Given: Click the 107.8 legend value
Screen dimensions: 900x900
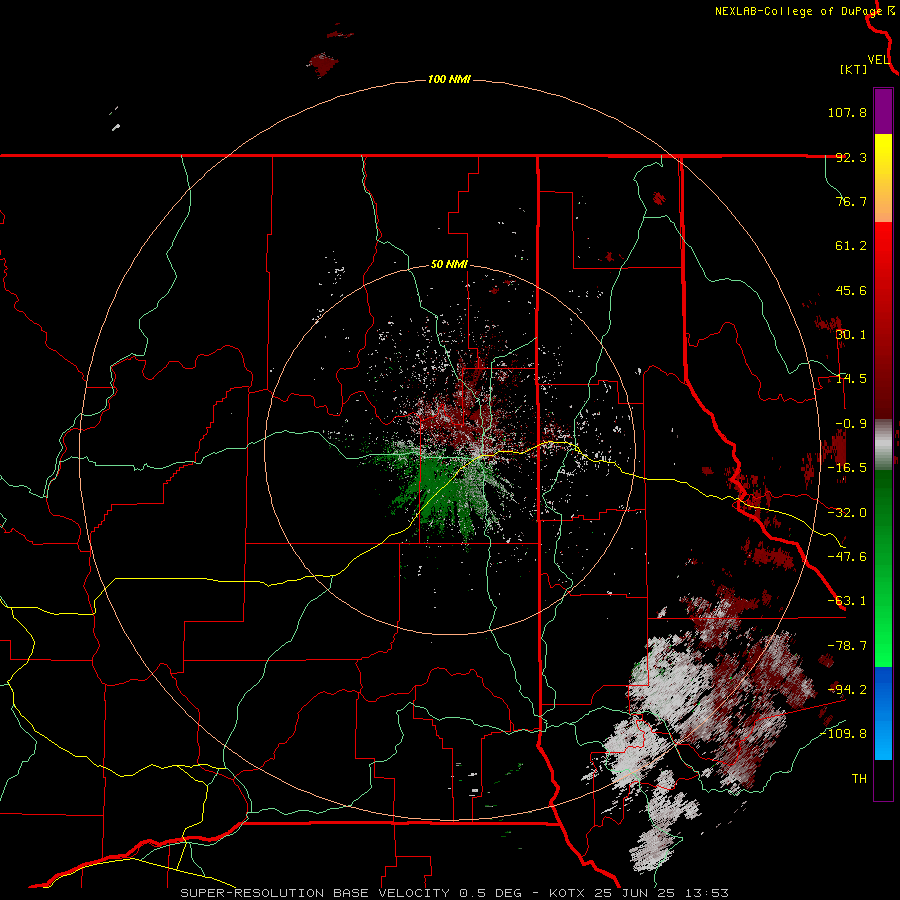Looking at the screenshot, I should pos(847,112).
